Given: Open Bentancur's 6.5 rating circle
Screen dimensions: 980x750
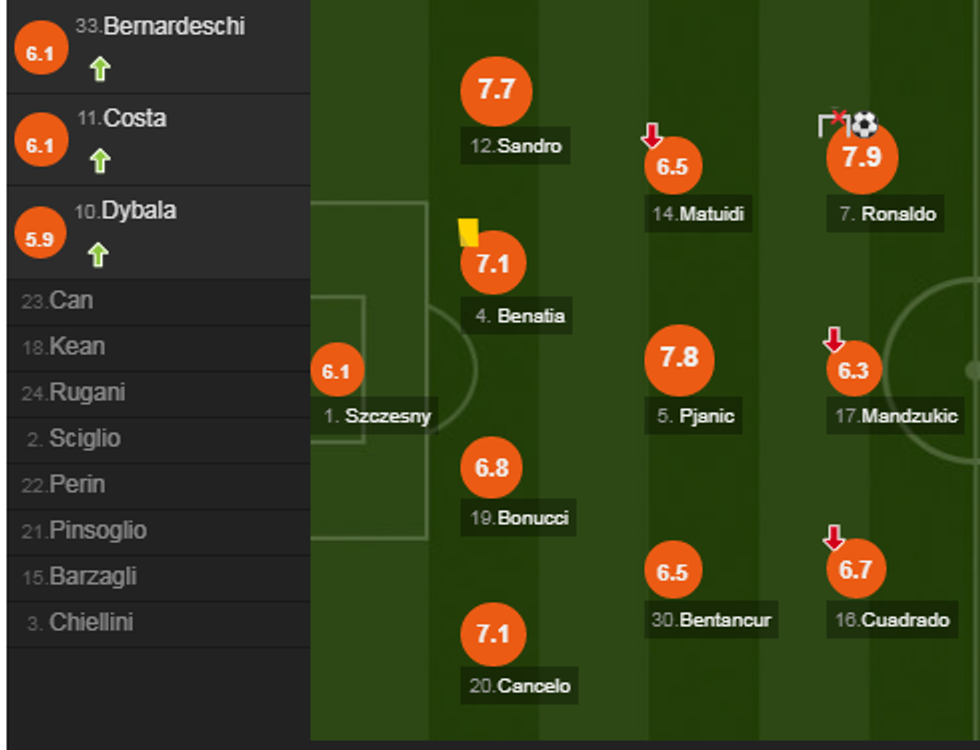Looking at the screenshot, I should pyautogui.click(x=672, y=571).
